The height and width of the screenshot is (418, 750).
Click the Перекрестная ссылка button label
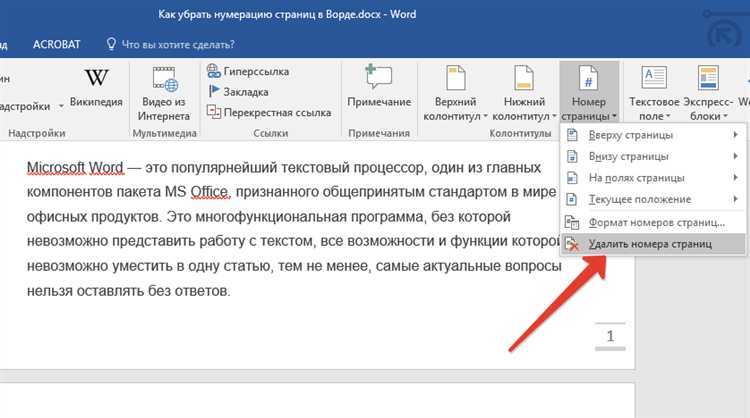[x=277, y=113]
